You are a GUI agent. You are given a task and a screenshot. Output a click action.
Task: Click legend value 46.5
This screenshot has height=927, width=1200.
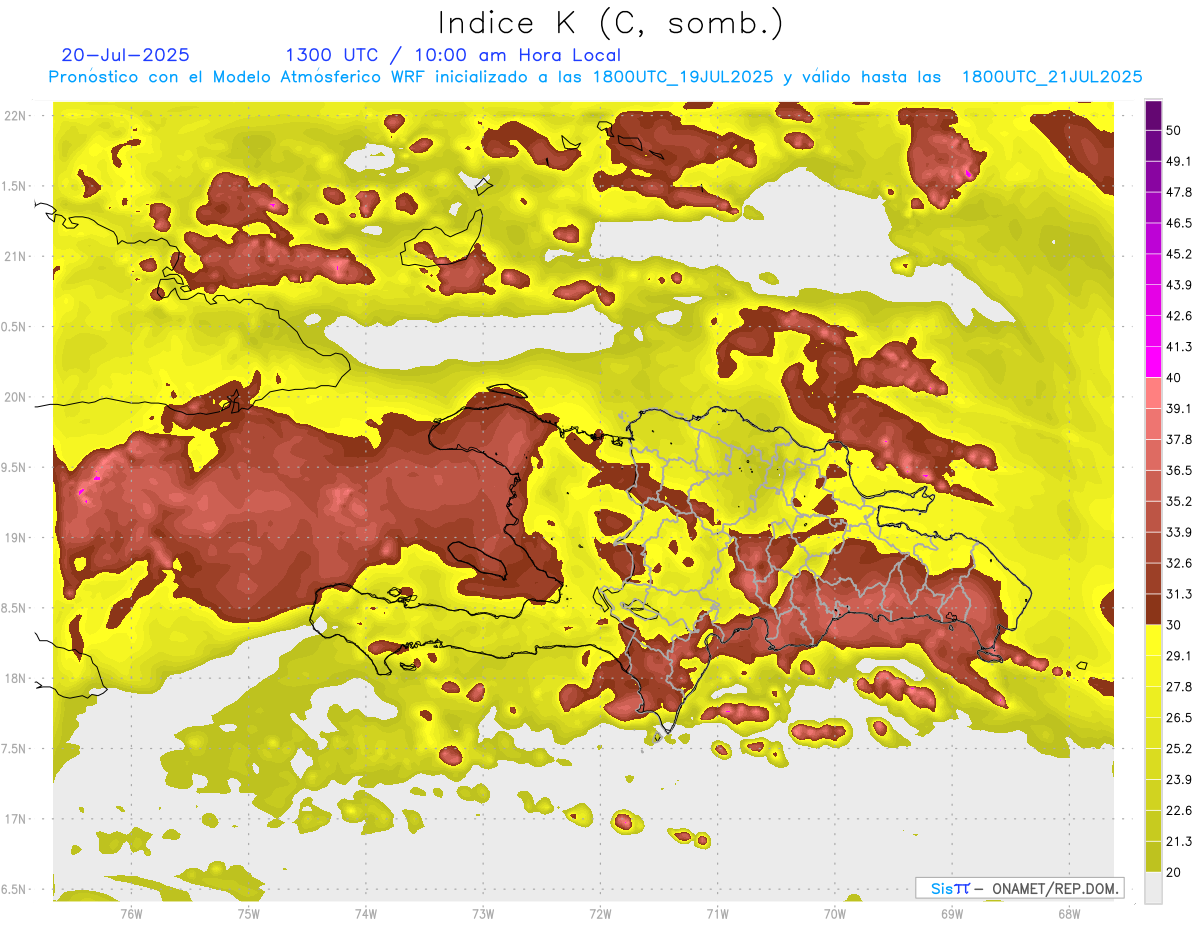click(x=1178, y=223)
